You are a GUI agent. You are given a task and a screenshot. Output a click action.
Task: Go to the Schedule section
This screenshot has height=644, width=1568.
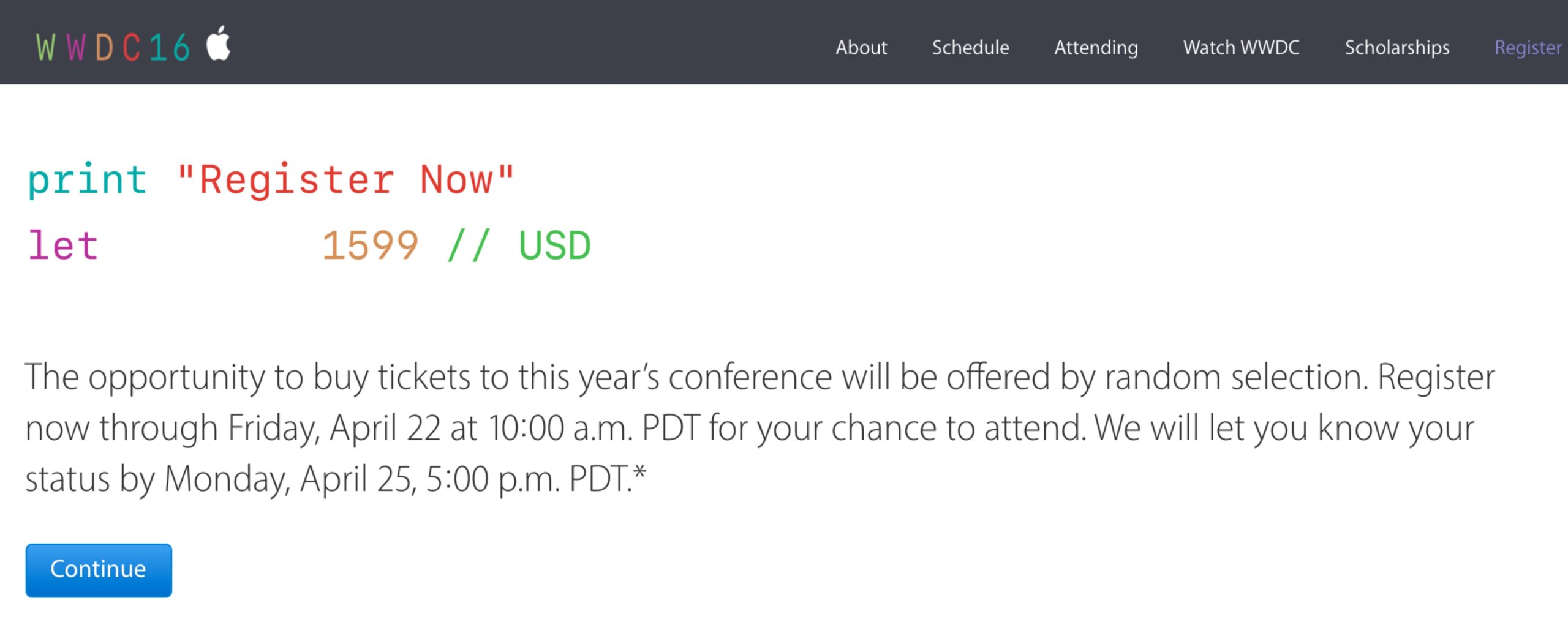pyautogui.click(x=970, y=48)
